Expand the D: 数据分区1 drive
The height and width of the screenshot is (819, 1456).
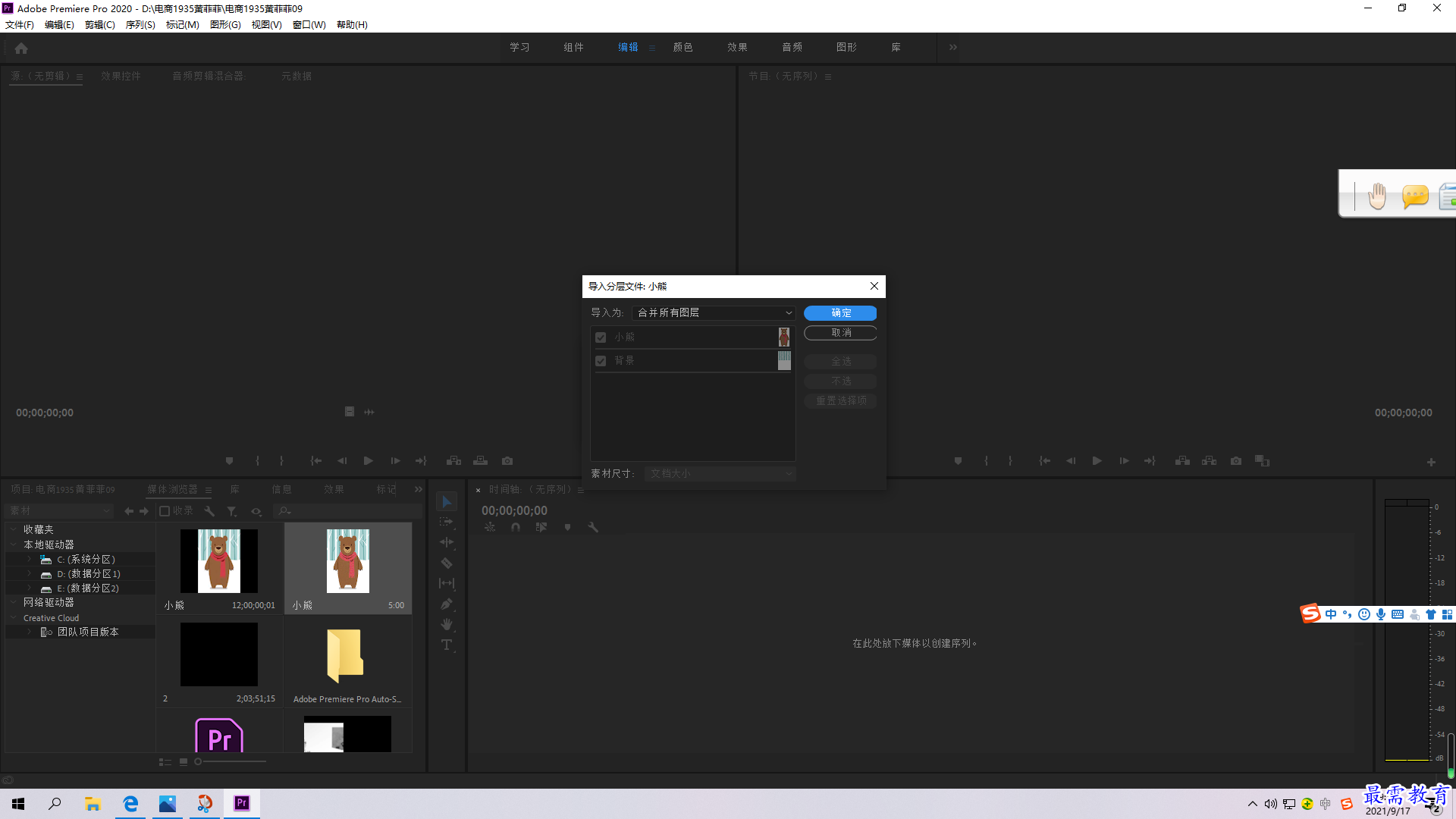29,573
